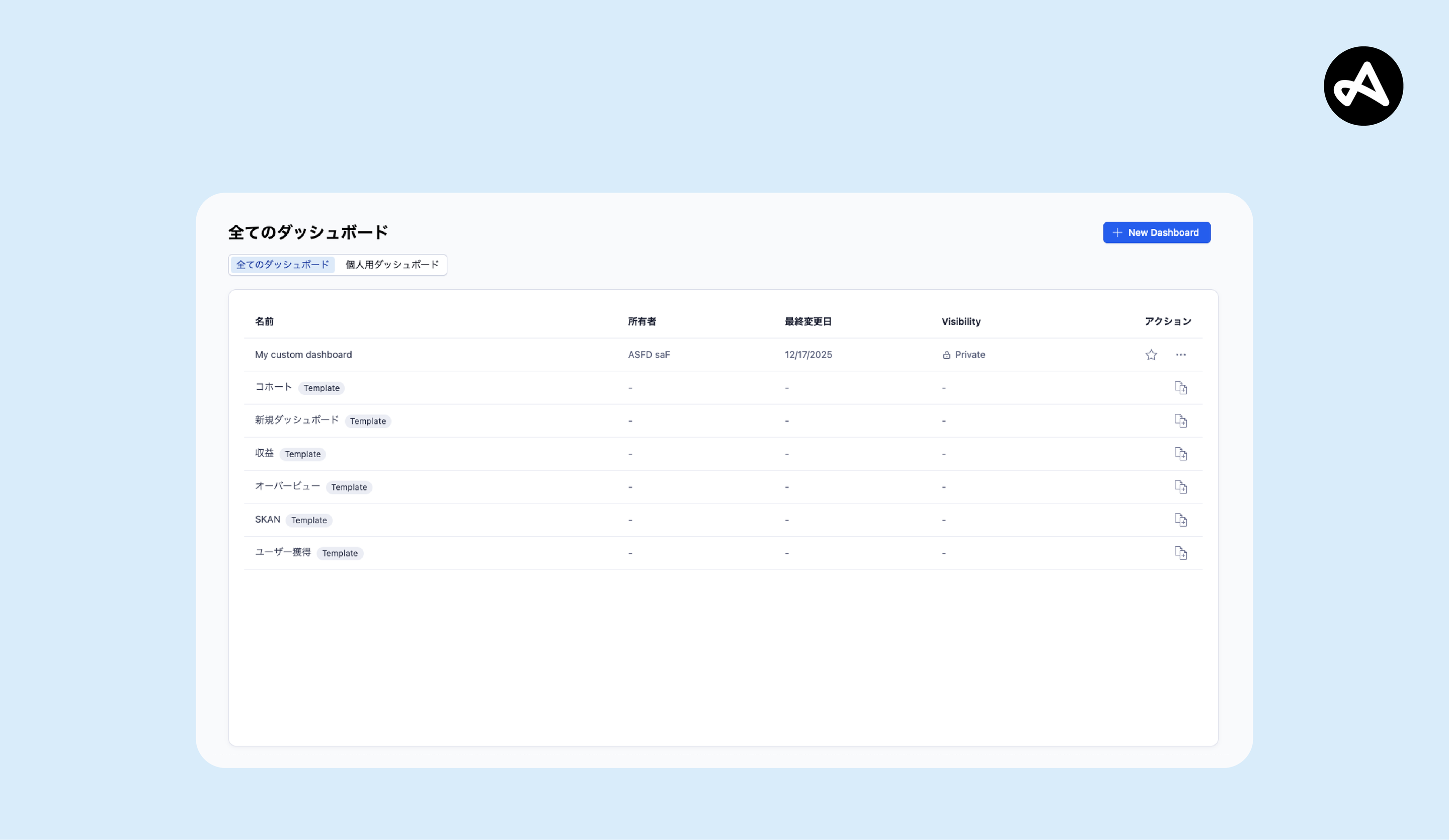Image resolution: width=1449 pixels, height=840 pixels.
Task: Sort by 名前 column header
Action: (264, 321)
